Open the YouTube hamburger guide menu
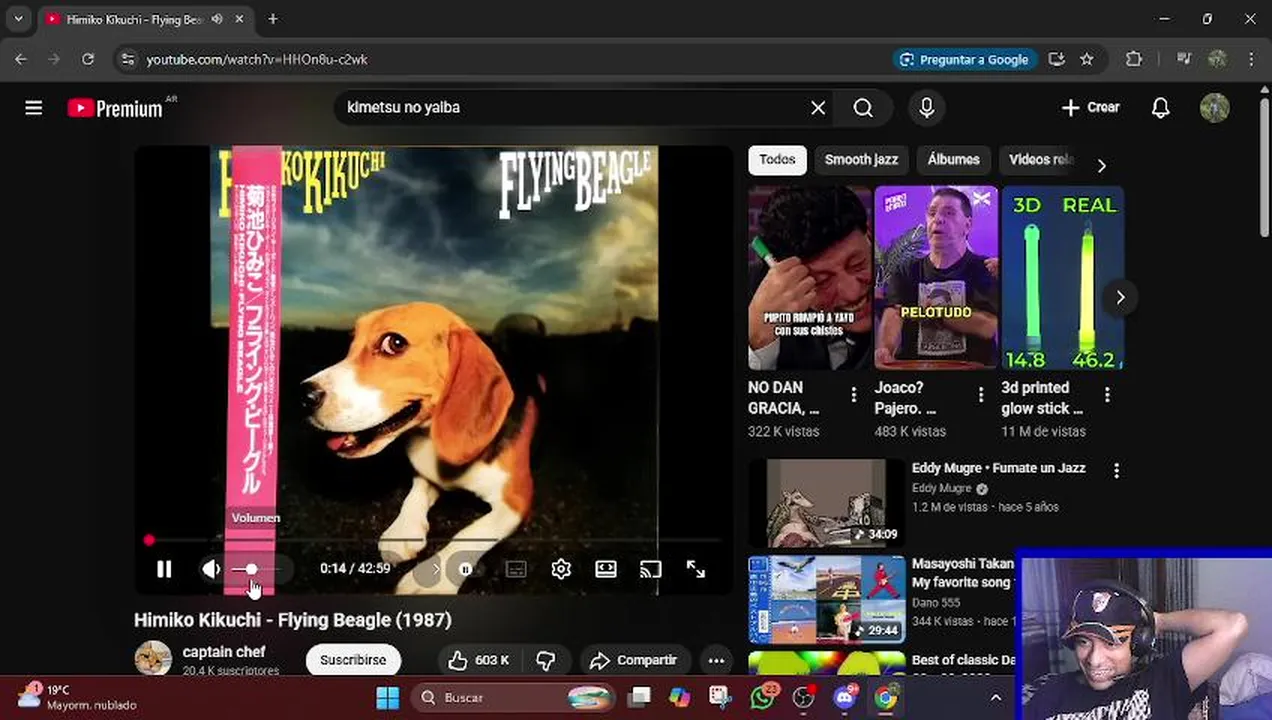Screen dimensions: 1272x720 click(x=34, y=108)
